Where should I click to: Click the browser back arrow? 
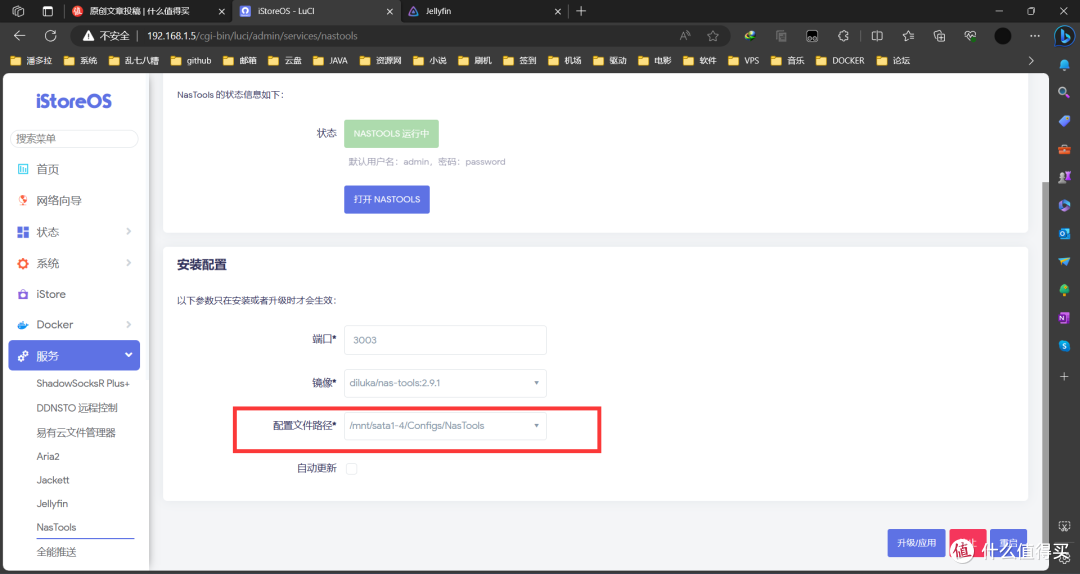[19, 36]
